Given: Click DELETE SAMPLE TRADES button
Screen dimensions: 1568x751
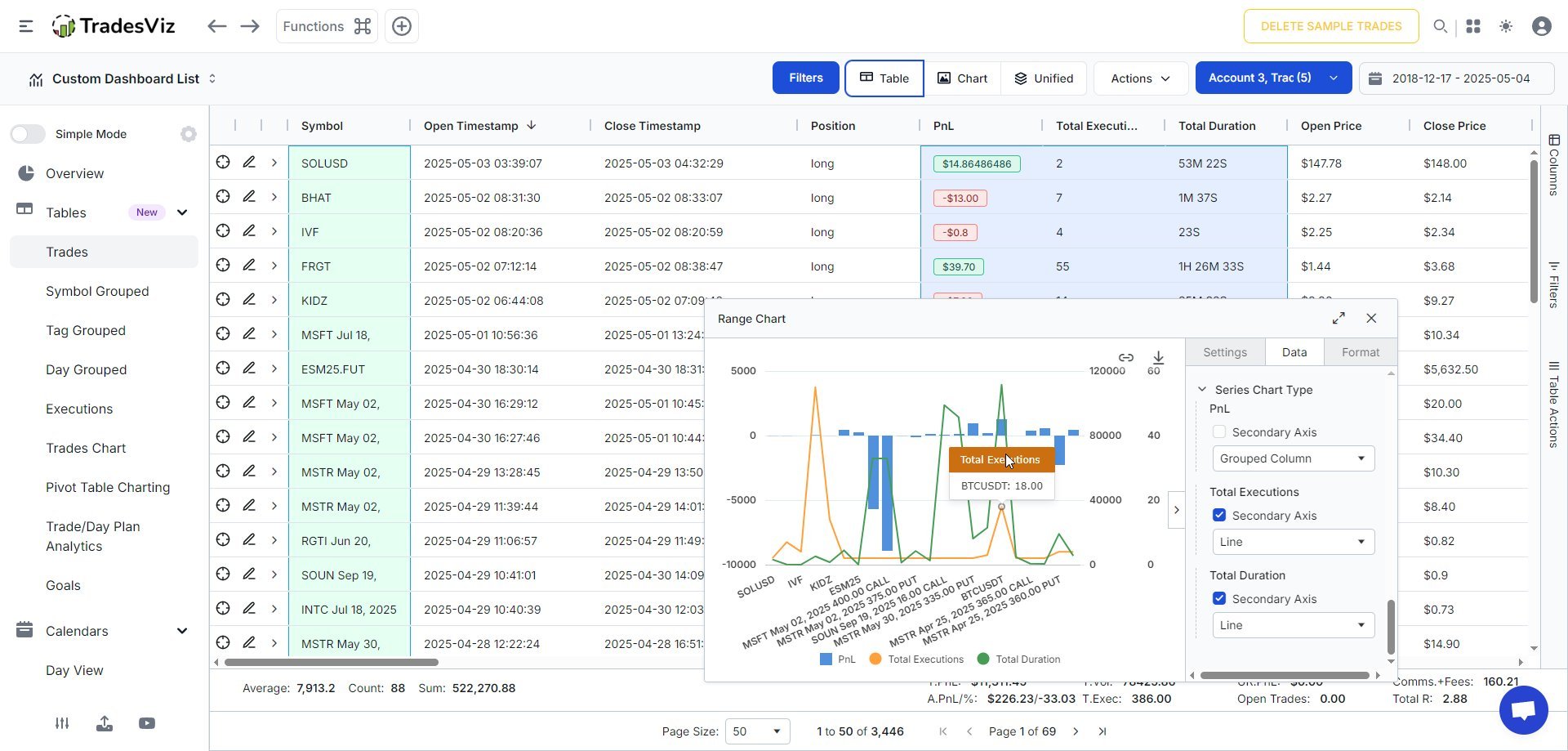Looking at the screenshot, I should point(1331,26).
